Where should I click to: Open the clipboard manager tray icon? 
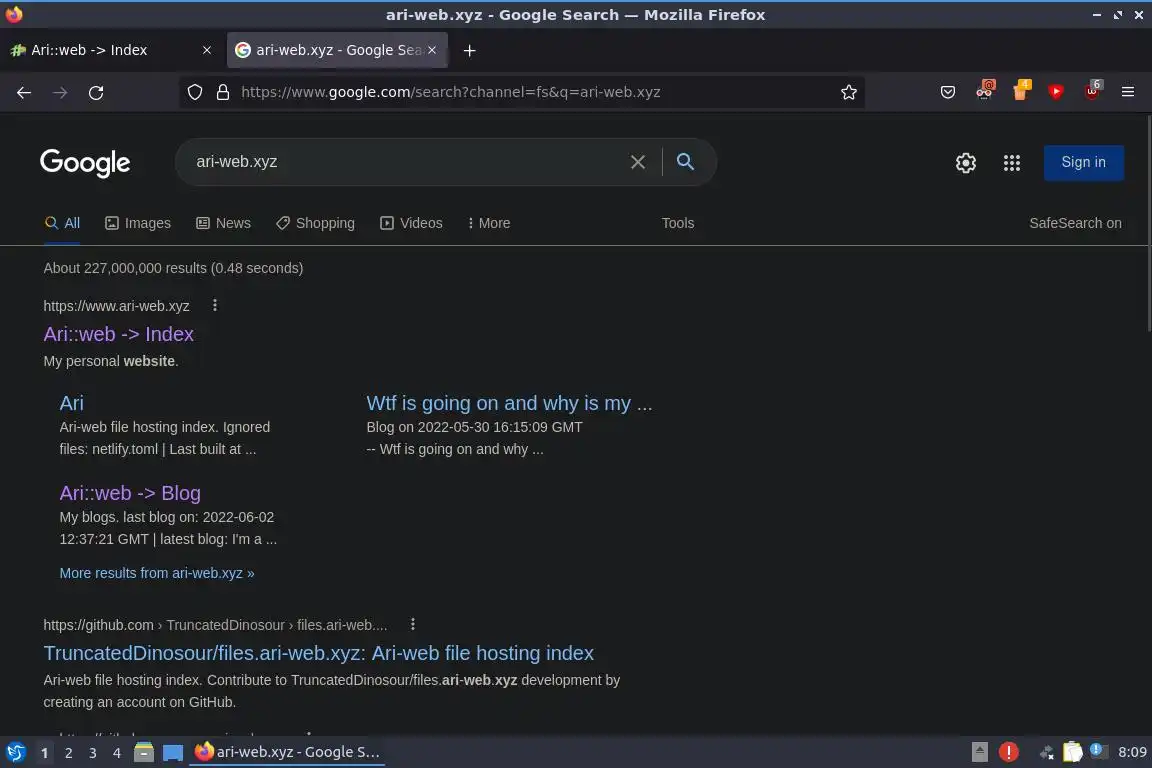point(1073,752)
